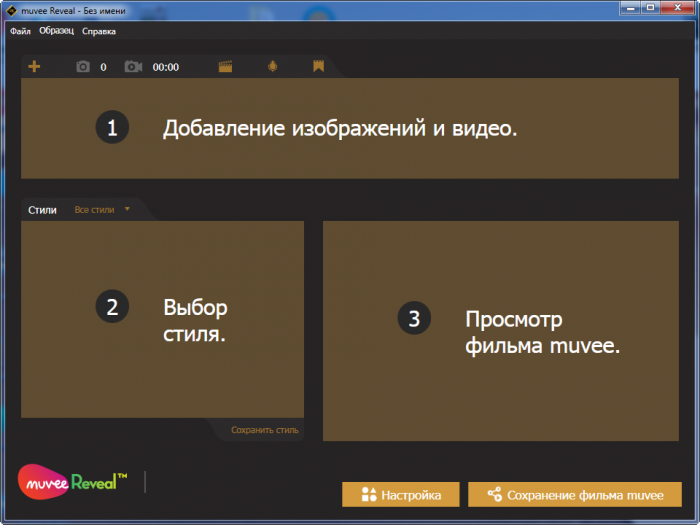The image size is (700, 525).
Task: Open the Образец menu
Action: pos(57,31)
